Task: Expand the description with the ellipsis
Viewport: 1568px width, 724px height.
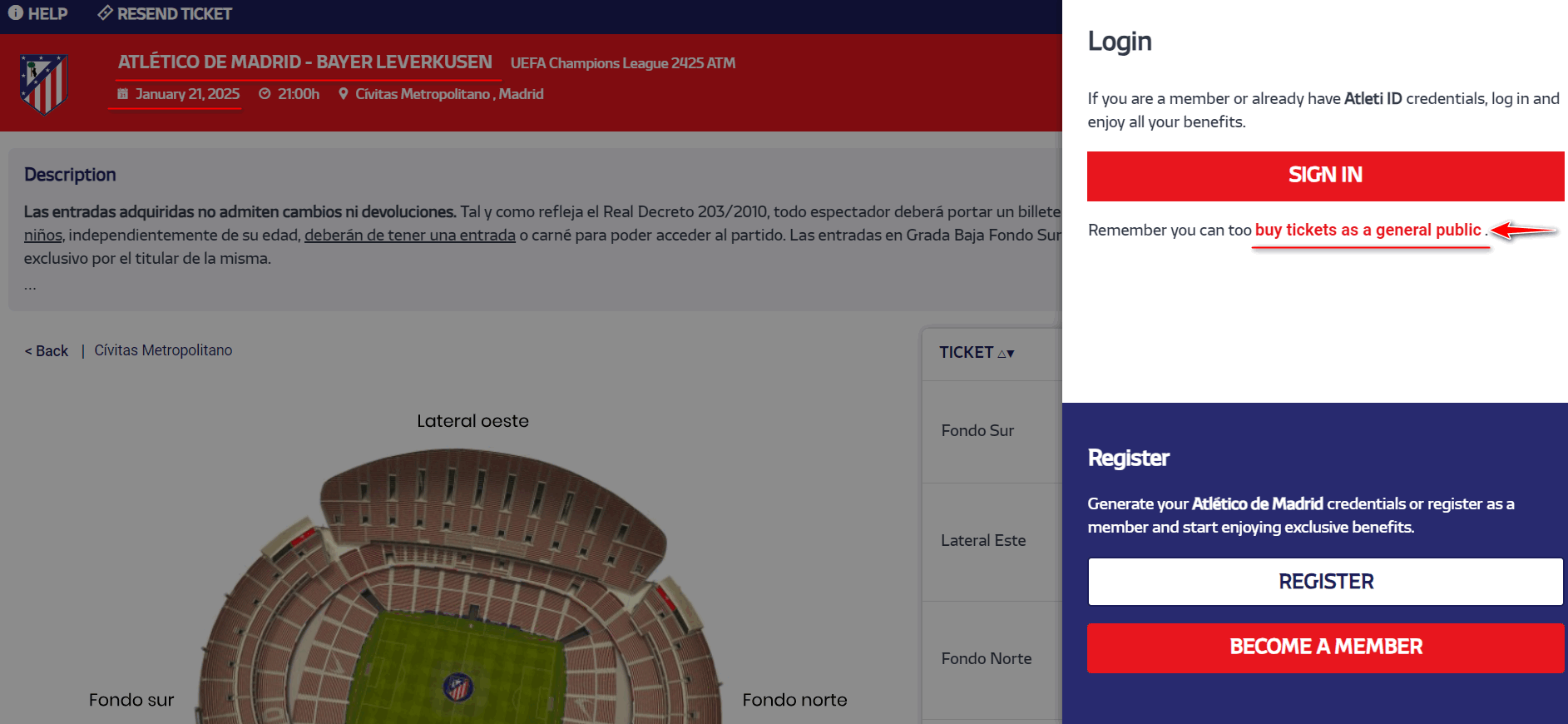Action: pos(30,286)
